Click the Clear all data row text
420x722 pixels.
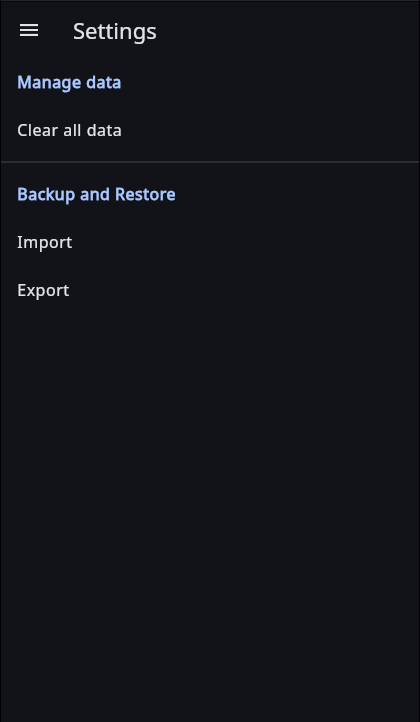coord(69,130)
